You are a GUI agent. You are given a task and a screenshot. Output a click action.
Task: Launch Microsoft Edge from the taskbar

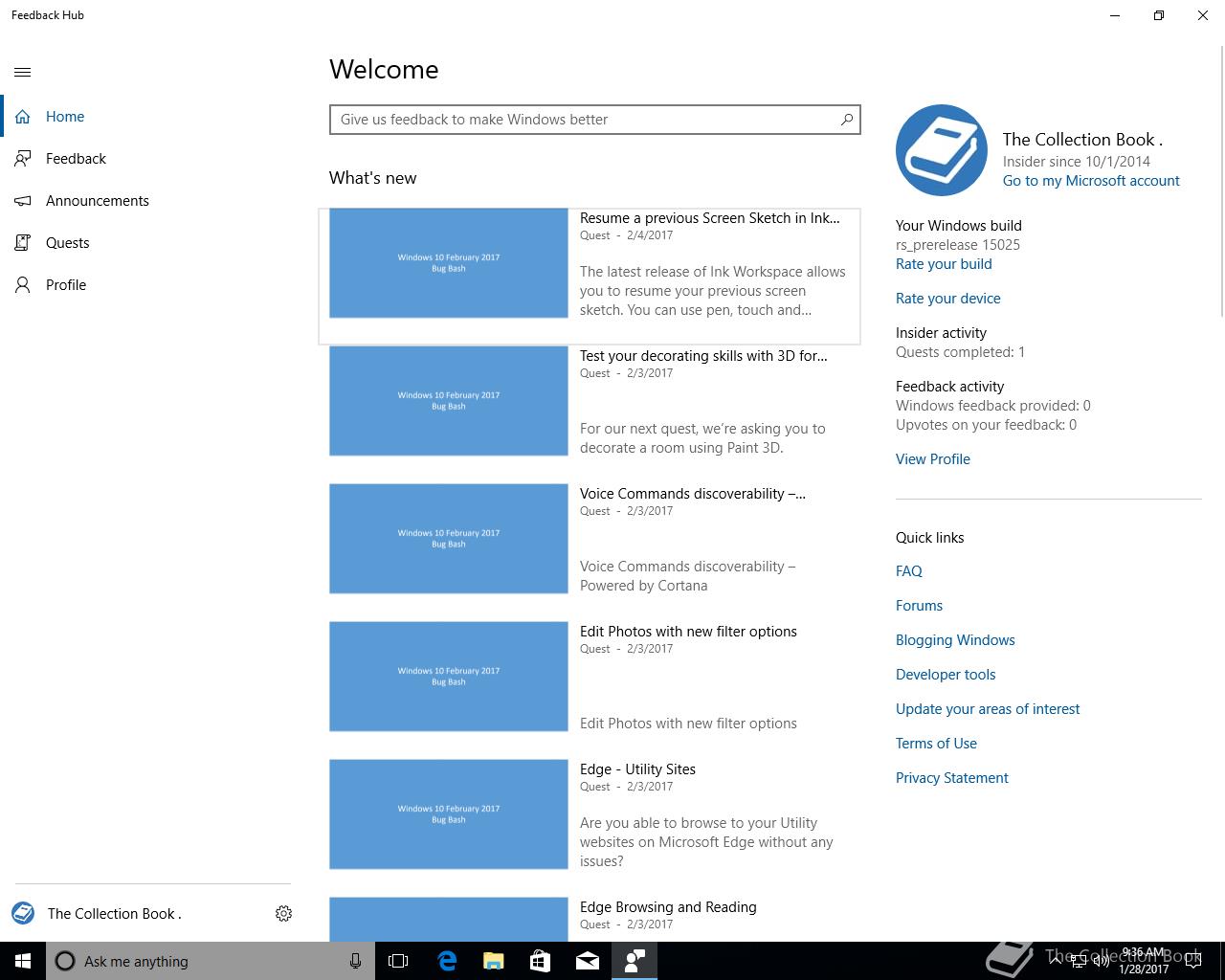446,961
